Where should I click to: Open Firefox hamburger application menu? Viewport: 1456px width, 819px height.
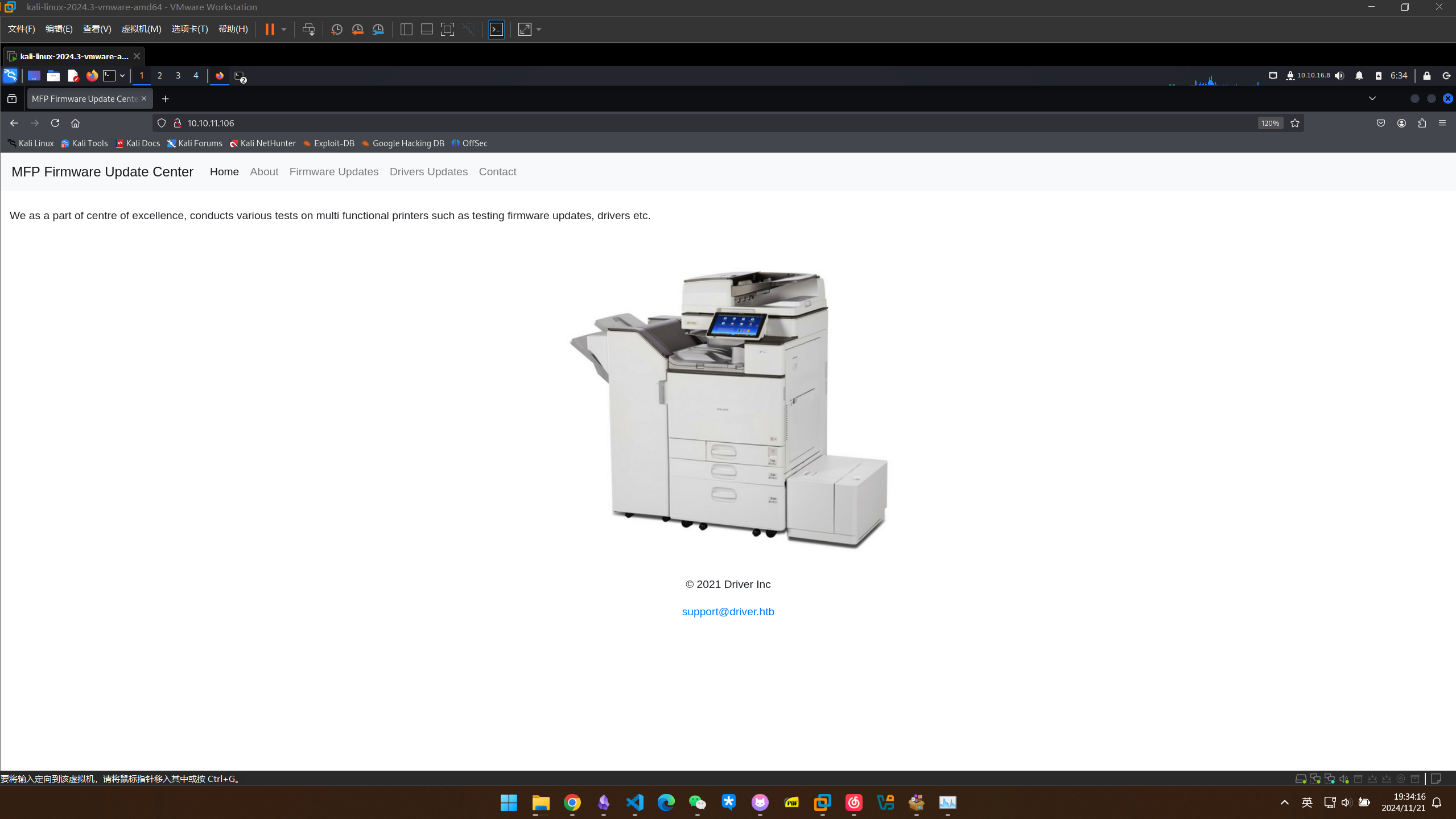(1442, 123)
